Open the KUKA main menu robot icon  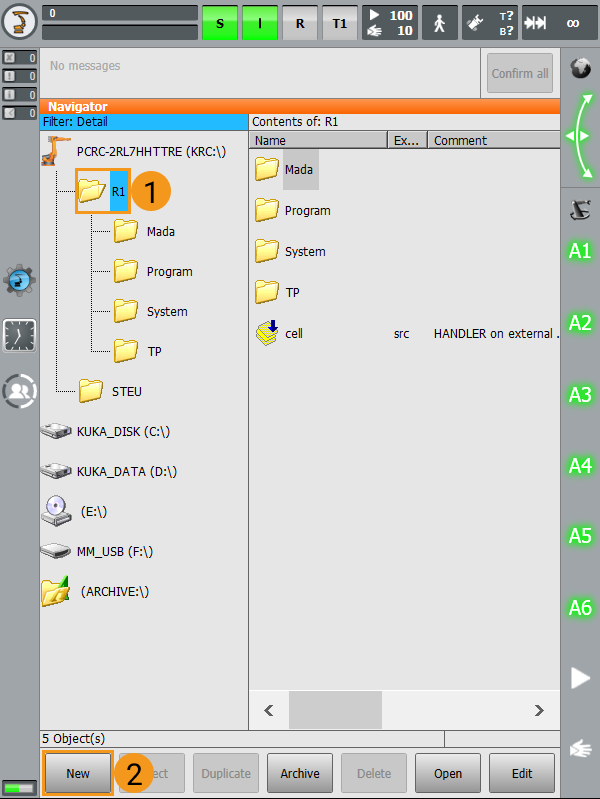pos(19,21)
